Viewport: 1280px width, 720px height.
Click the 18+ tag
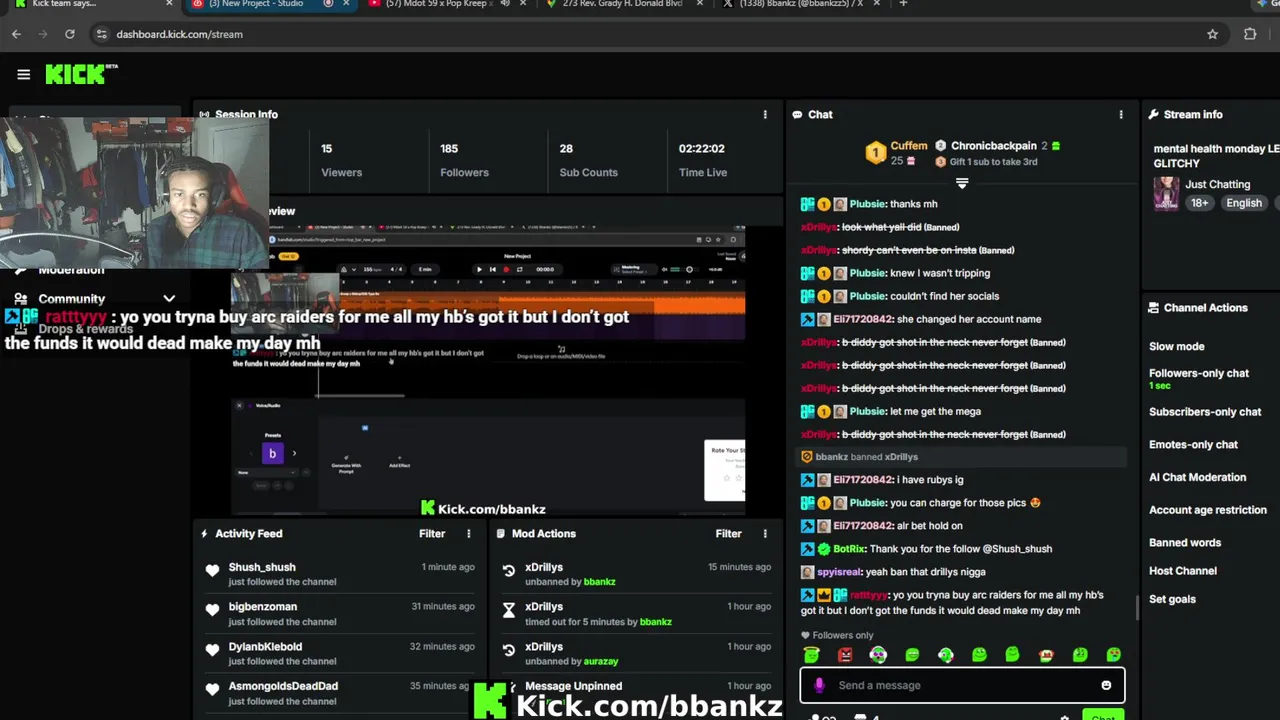click(x=1199, y=203)
